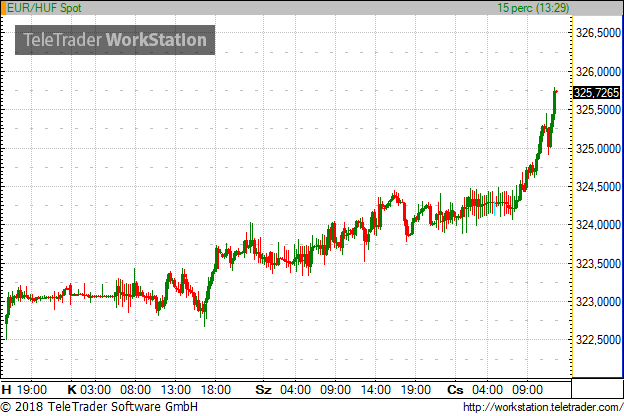Click the 325,5000 price axis label
Image resolution: width=624 pixels, height=416 pixels.
tap(598, 110)
